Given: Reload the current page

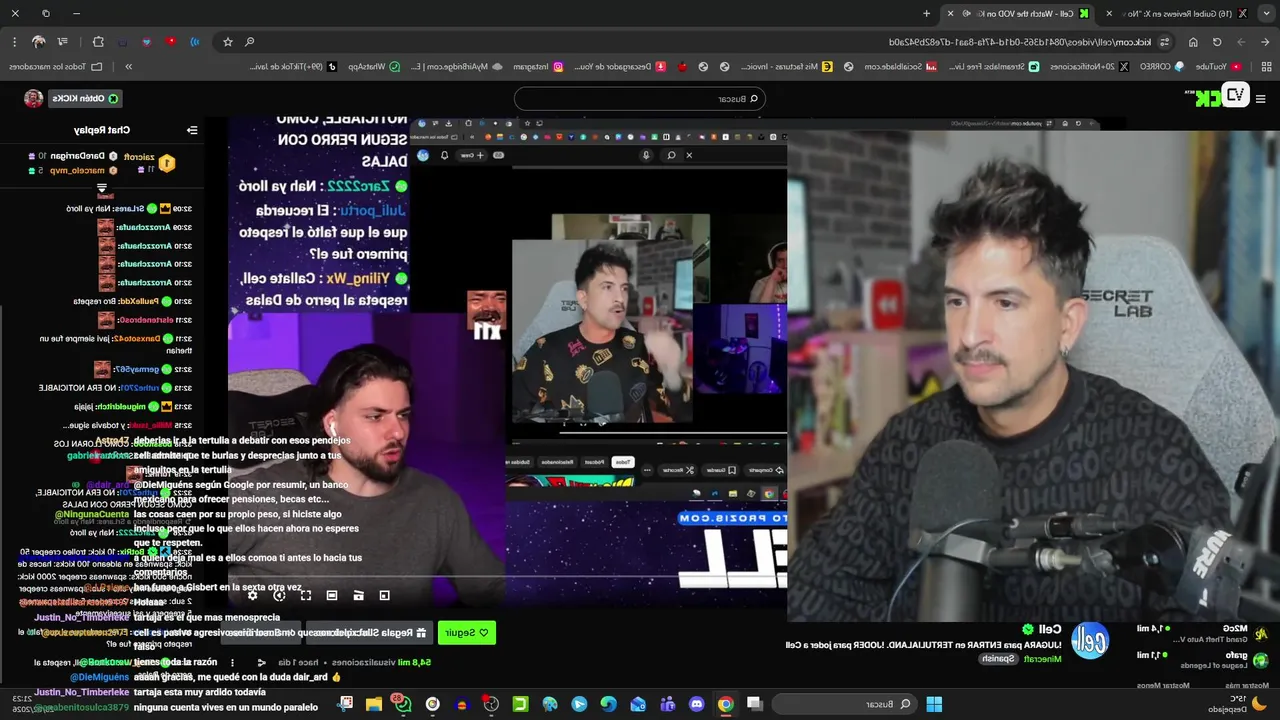Looking at the screenshot, I should tap(1217, 42).
